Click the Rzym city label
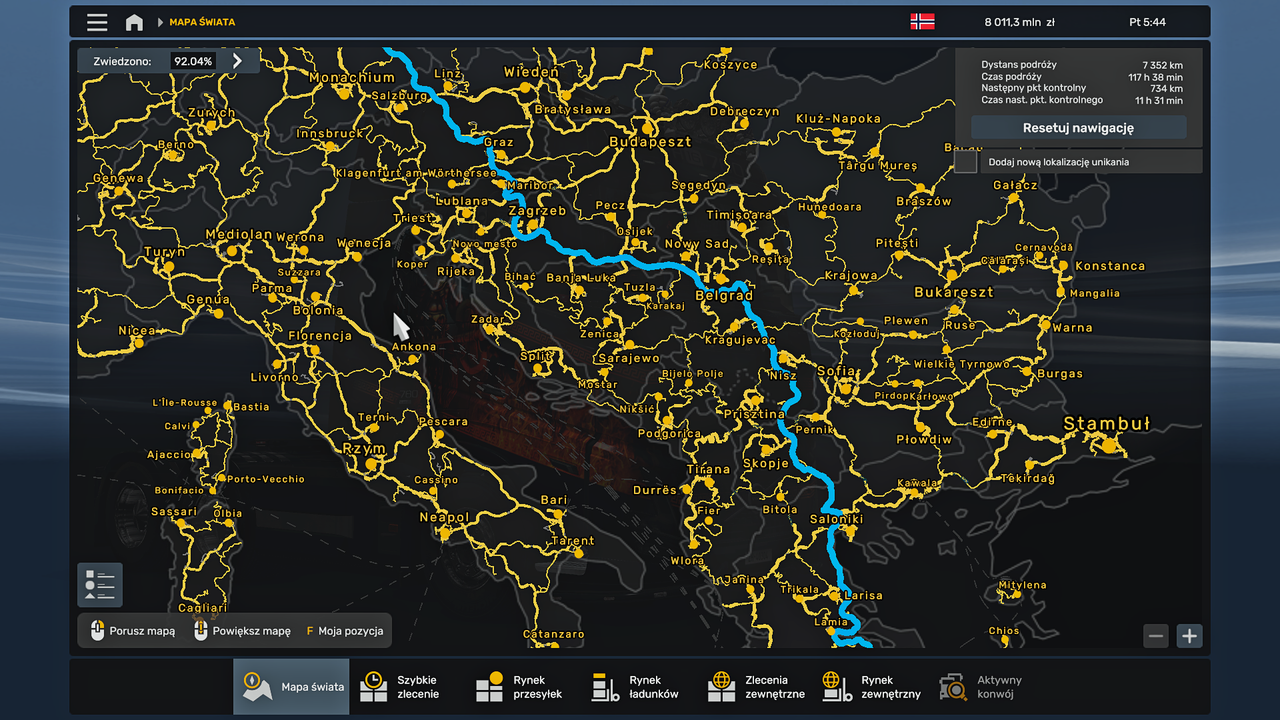This screenshot has width=1280, height=720. point(364,449)
